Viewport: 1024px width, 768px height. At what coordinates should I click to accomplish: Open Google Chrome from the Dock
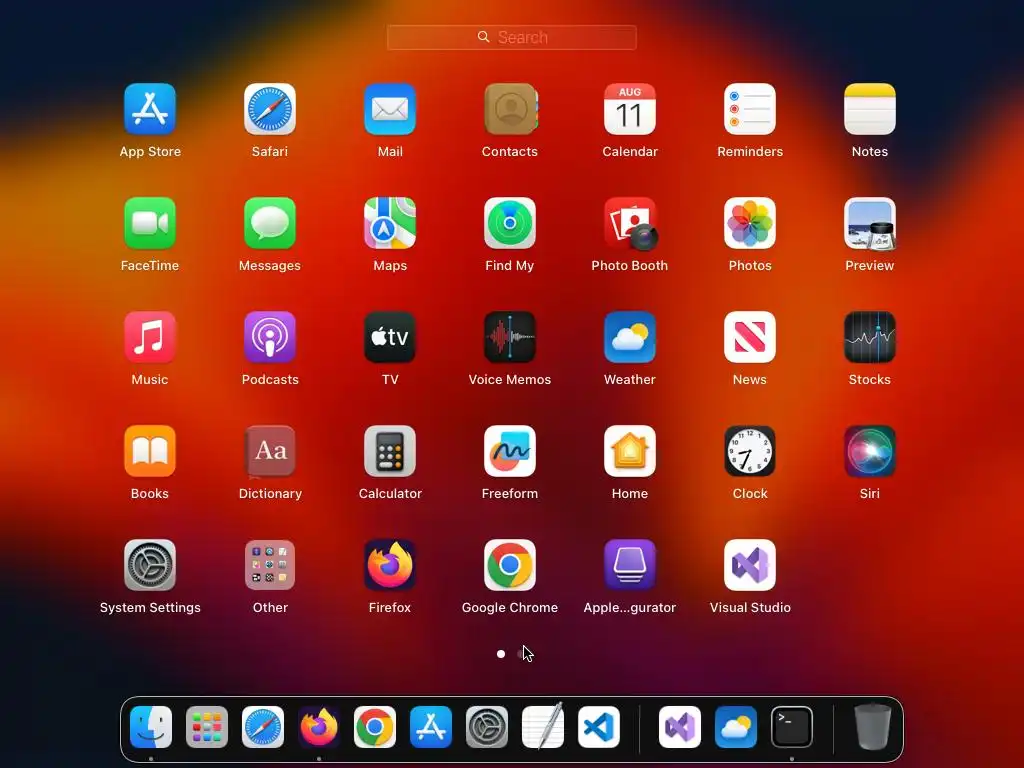pyautogui.click(x=375, y=727)
